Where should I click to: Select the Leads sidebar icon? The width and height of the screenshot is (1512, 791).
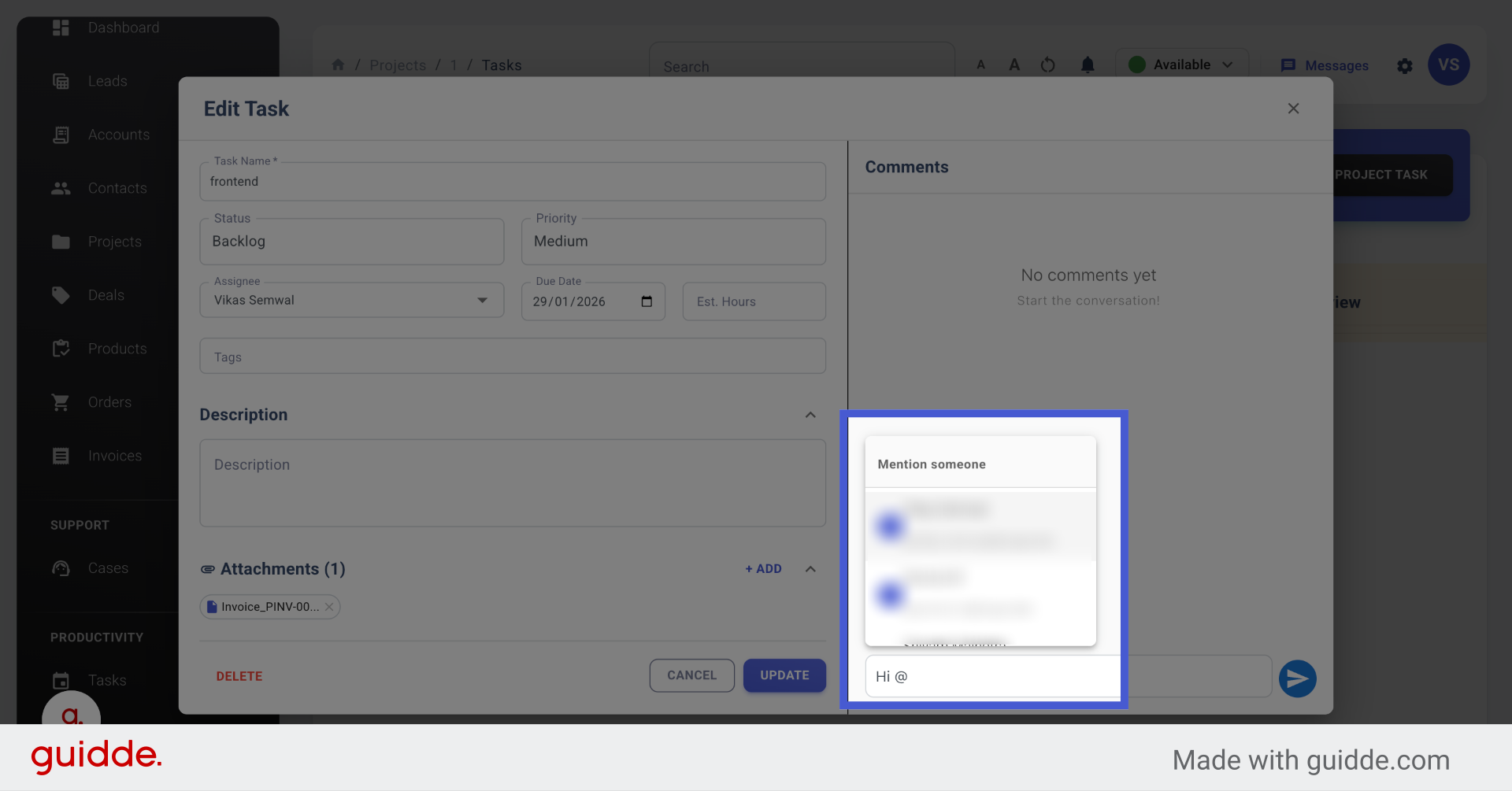click(x=61, y=81)
